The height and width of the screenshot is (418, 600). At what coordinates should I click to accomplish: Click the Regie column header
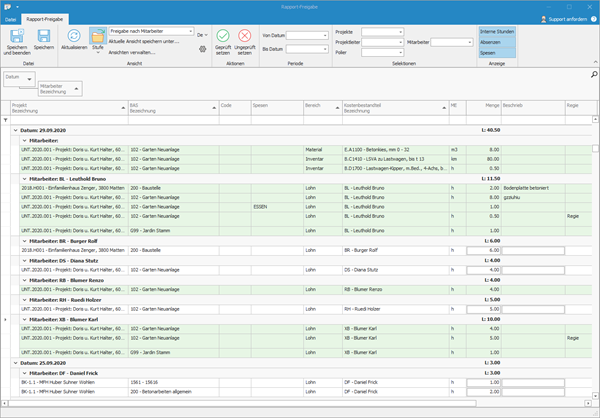pos(579,108)
